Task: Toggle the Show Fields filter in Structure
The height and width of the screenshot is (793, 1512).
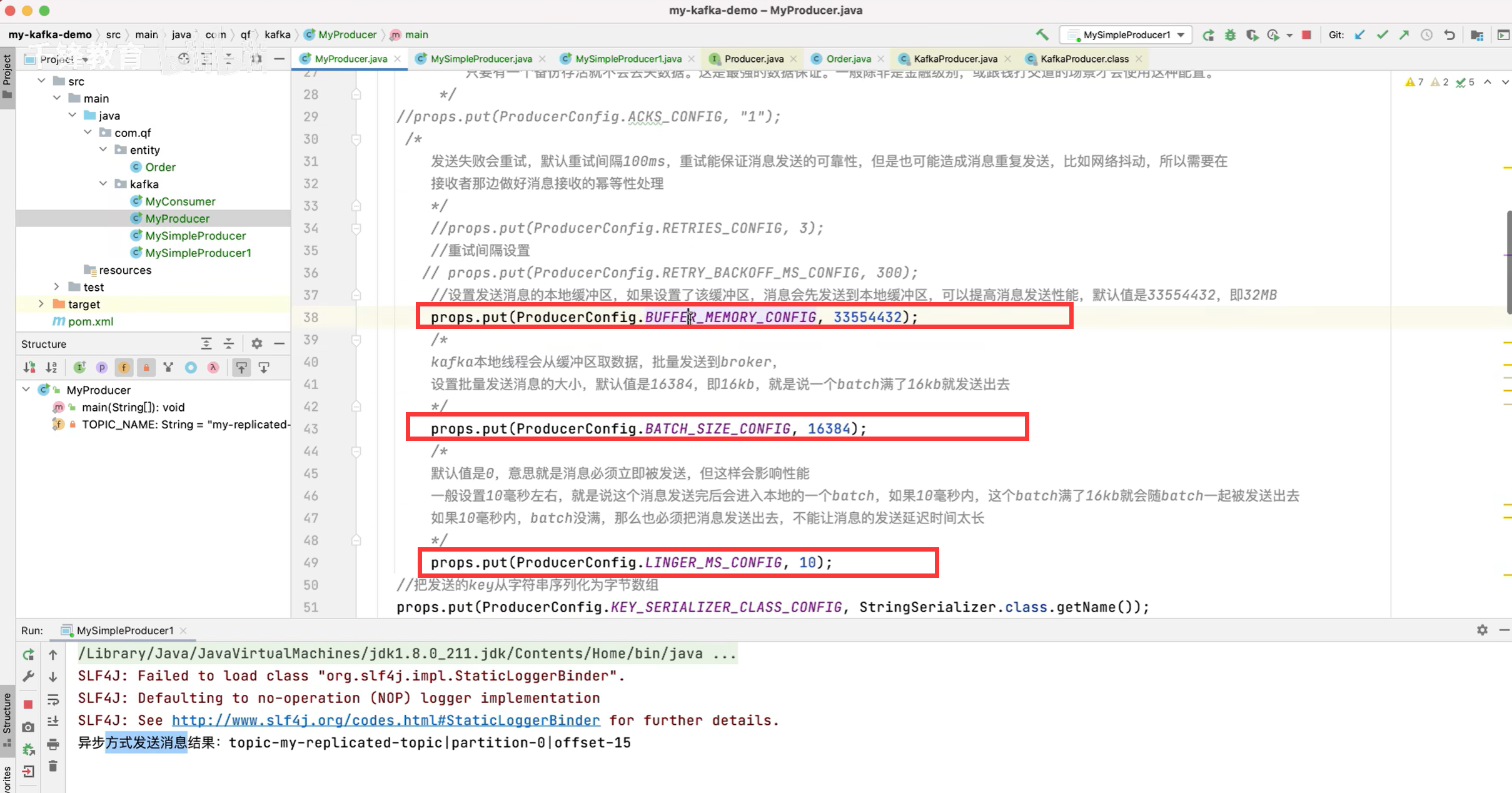Action: click(124, 368)
